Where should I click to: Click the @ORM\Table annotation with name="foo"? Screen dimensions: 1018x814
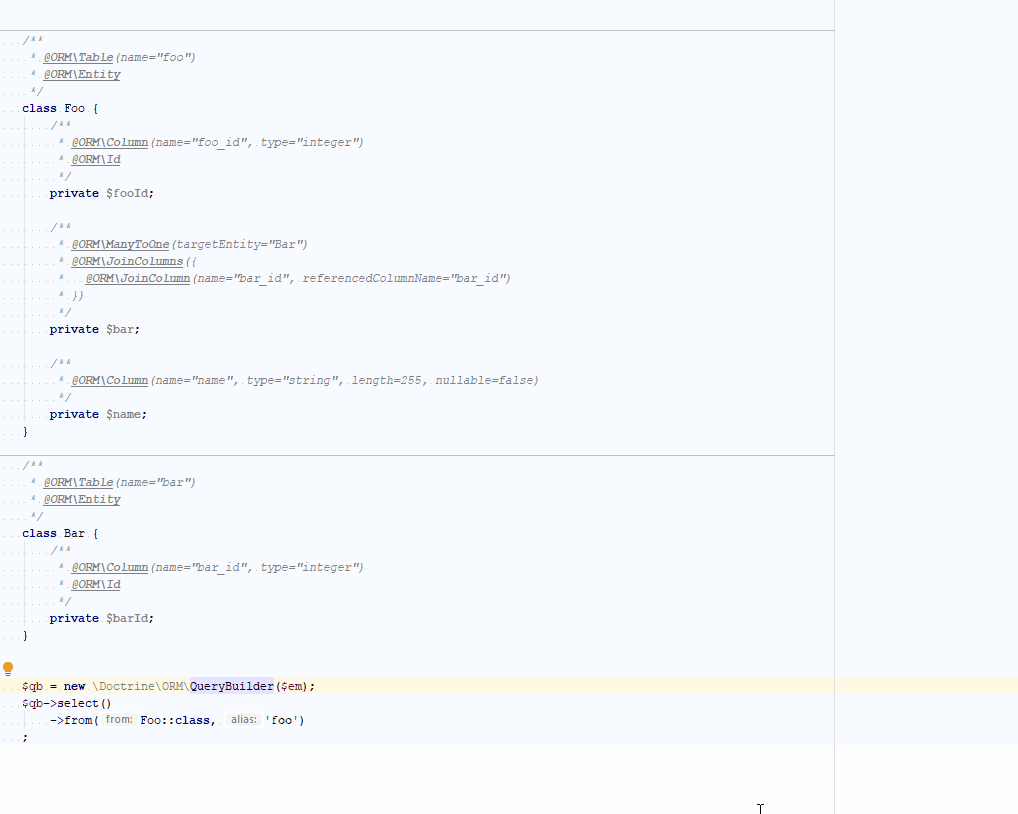[x=79, y=57]
